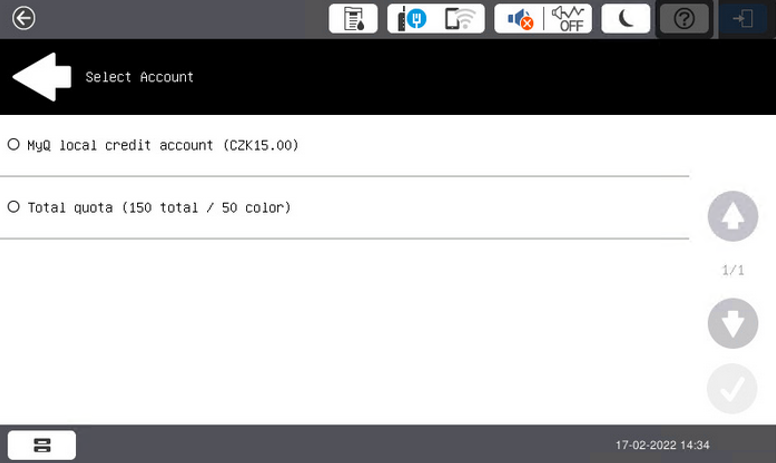Click the log out door icon

743,19
